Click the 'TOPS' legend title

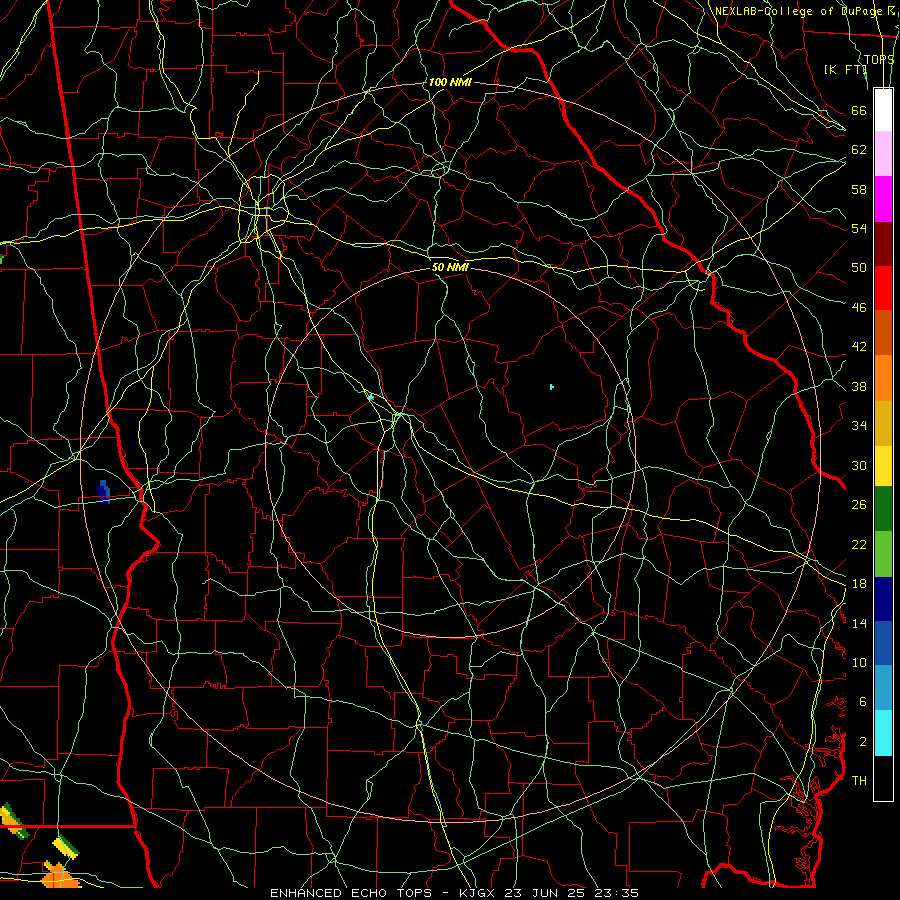[x=879, y=60]
